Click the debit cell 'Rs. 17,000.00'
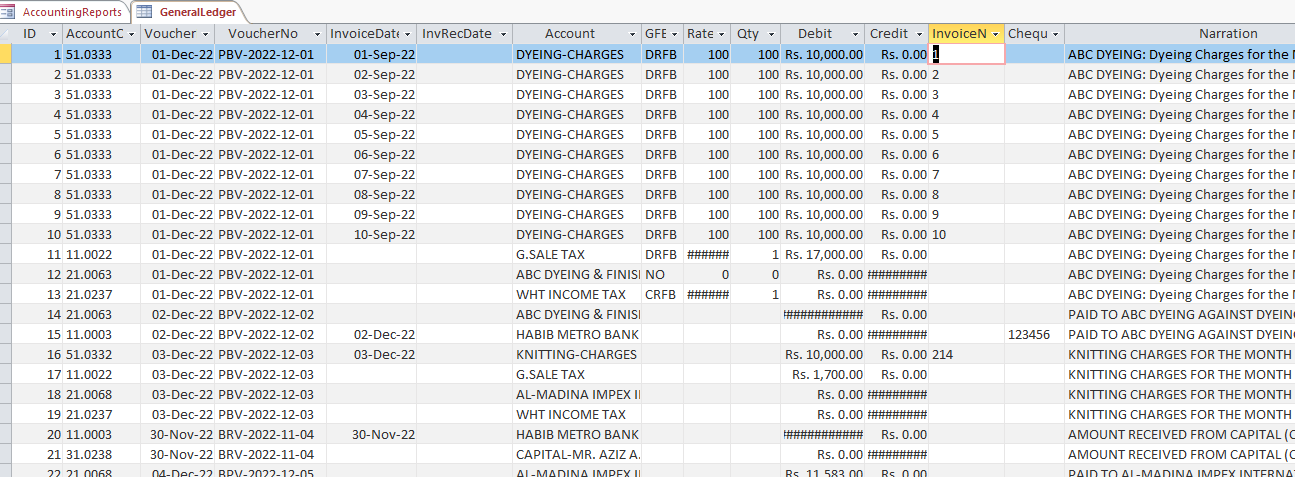This screenshot has width=1295, height=477. point(823,254)
